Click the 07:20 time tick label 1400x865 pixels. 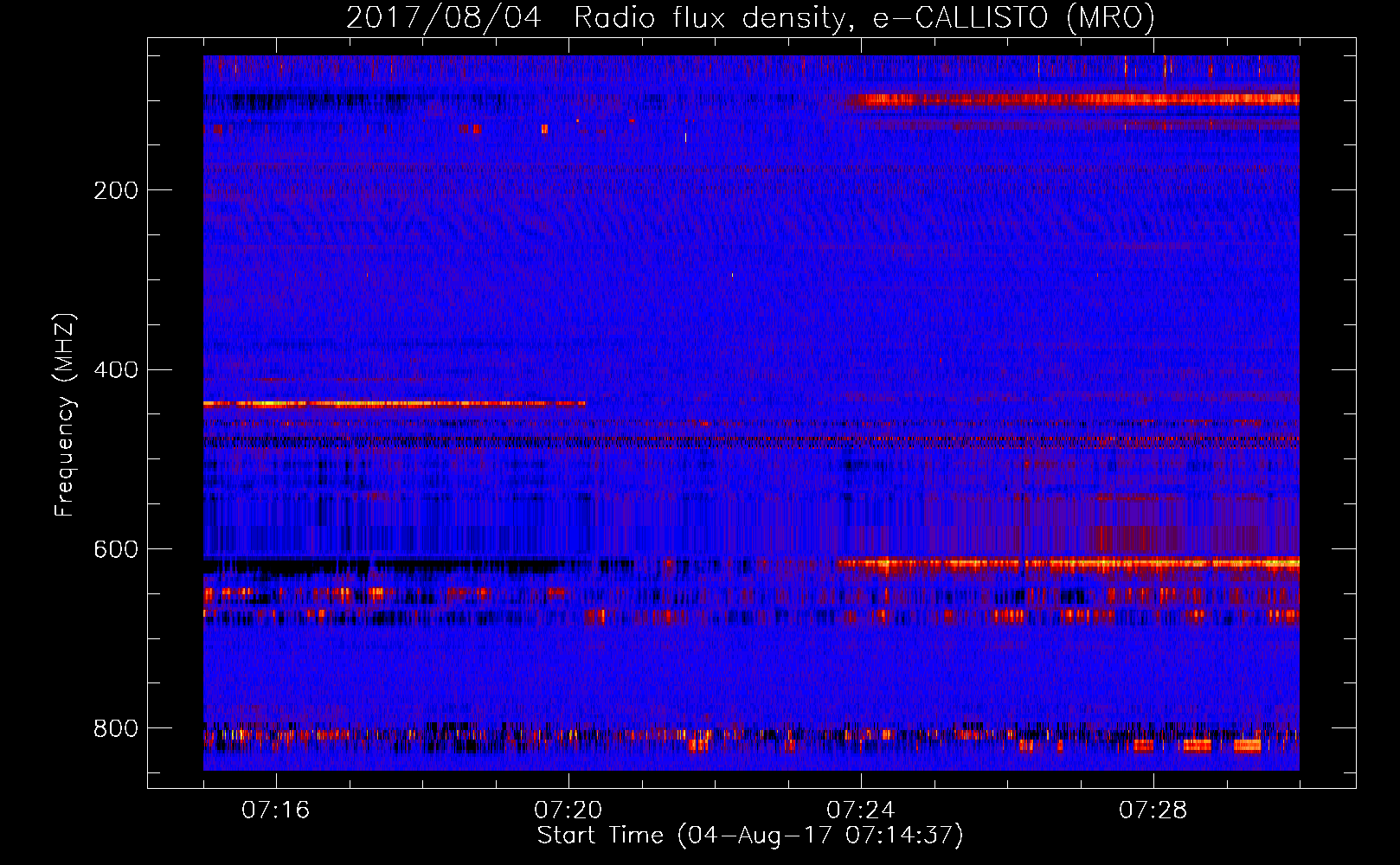568,811
